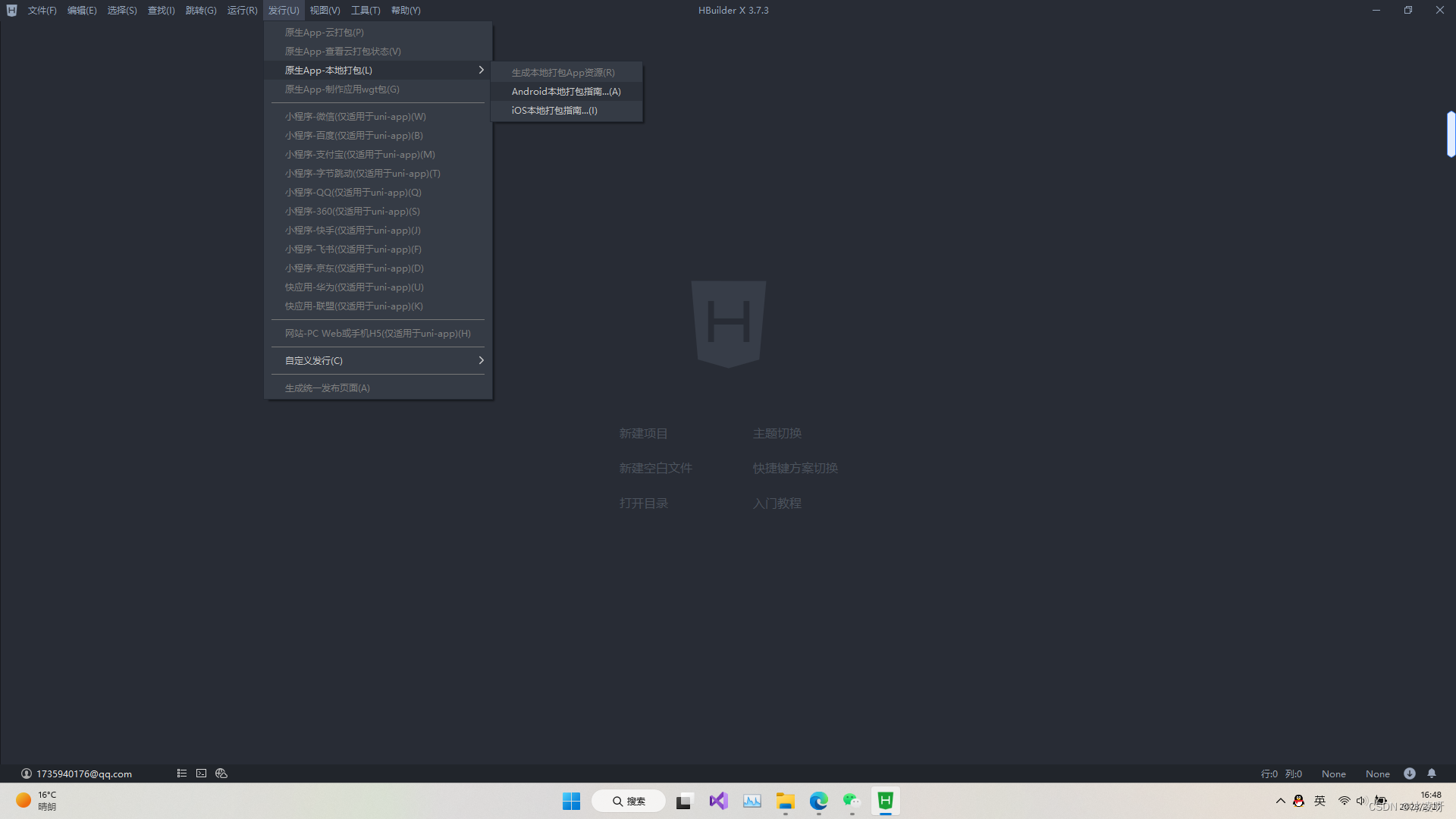Image resolution: width=1456 pixels, height=819 pixels.
Task: Choose Android本地打包指南...(A)
Action: (x=566, y=92)
